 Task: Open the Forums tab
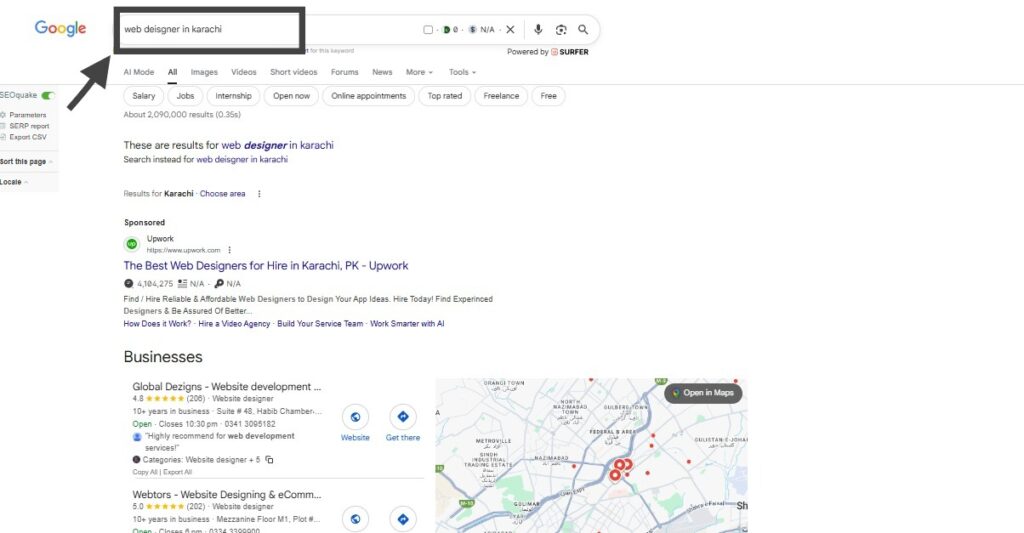(x=344, y=72)
